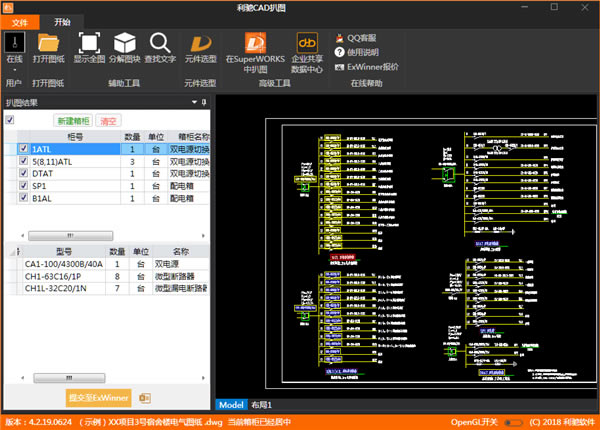
Task: Uncheck the 1ATL cabinet row checkbox
Action: click(23, 149)
